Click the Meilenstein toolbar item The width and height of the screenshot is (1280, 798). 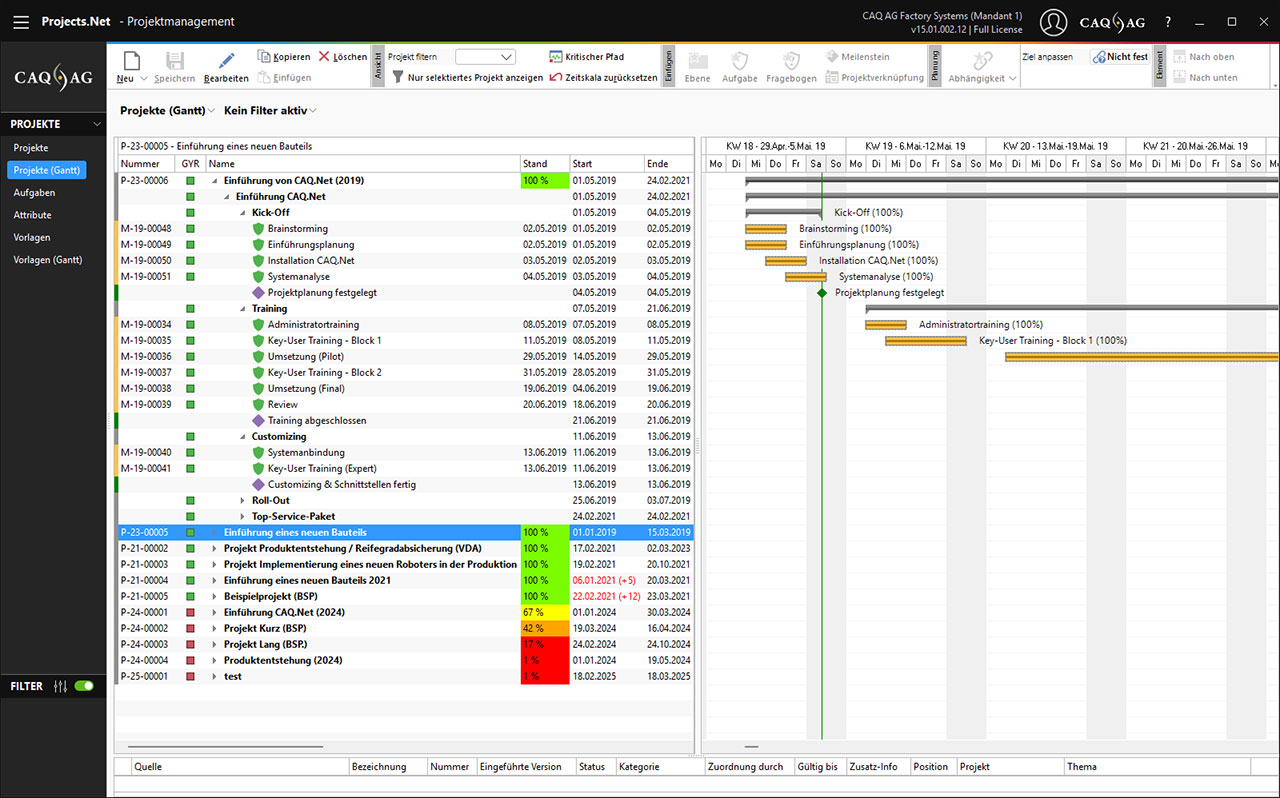click(858, 57)
